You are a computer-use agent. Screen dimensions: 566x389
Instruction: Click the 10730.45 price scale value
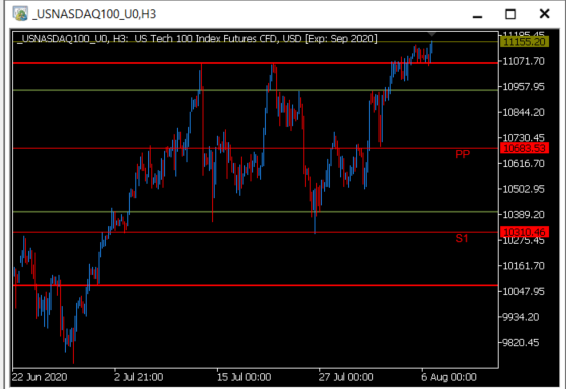[x=523, y=138]
